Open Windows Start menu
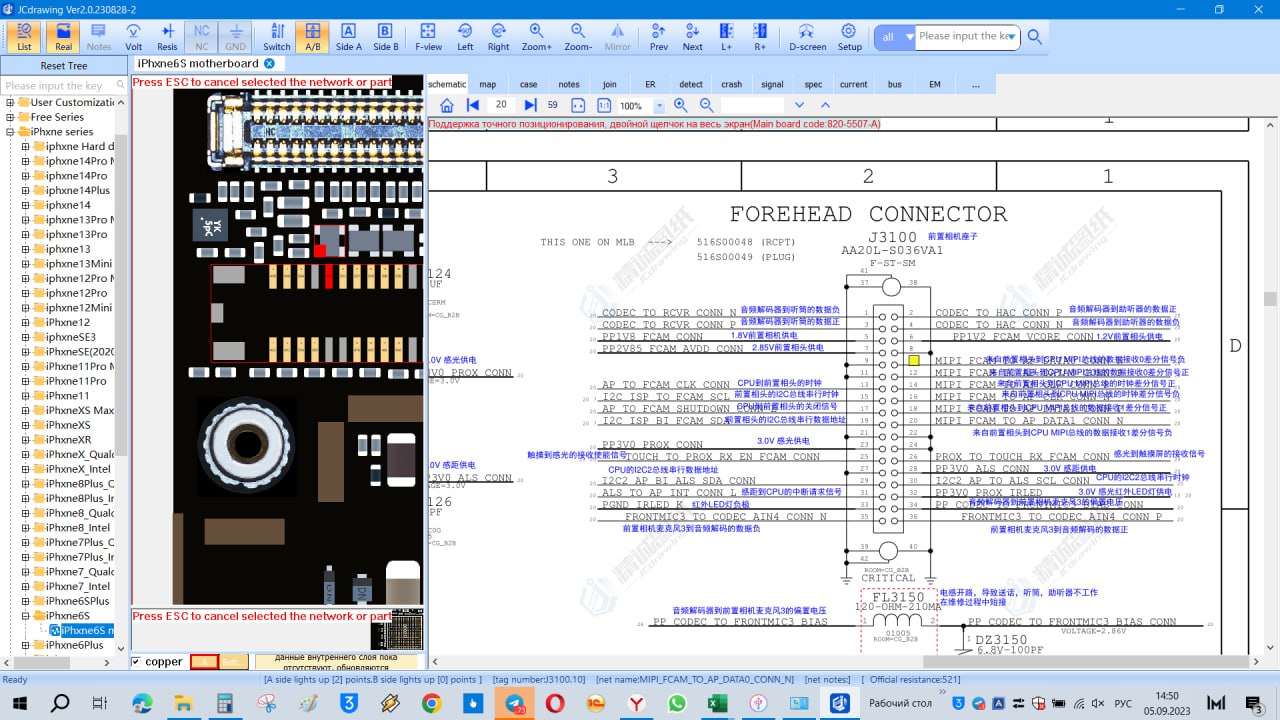 [x=20, y=703]
